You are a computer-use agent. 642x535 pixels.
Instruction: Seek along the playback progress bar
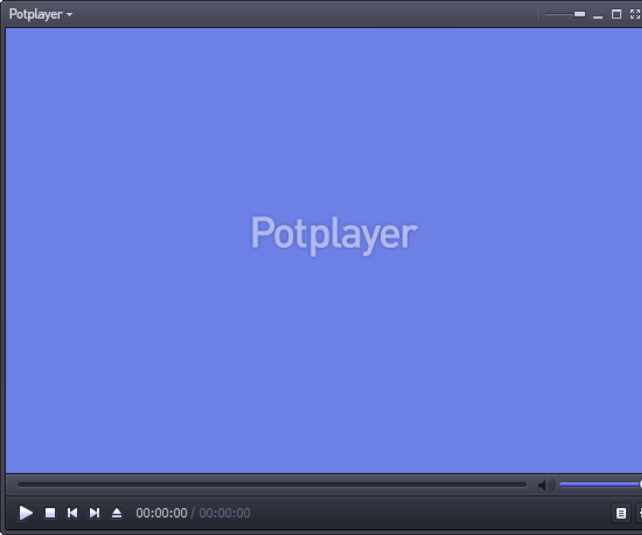point(272,485)
